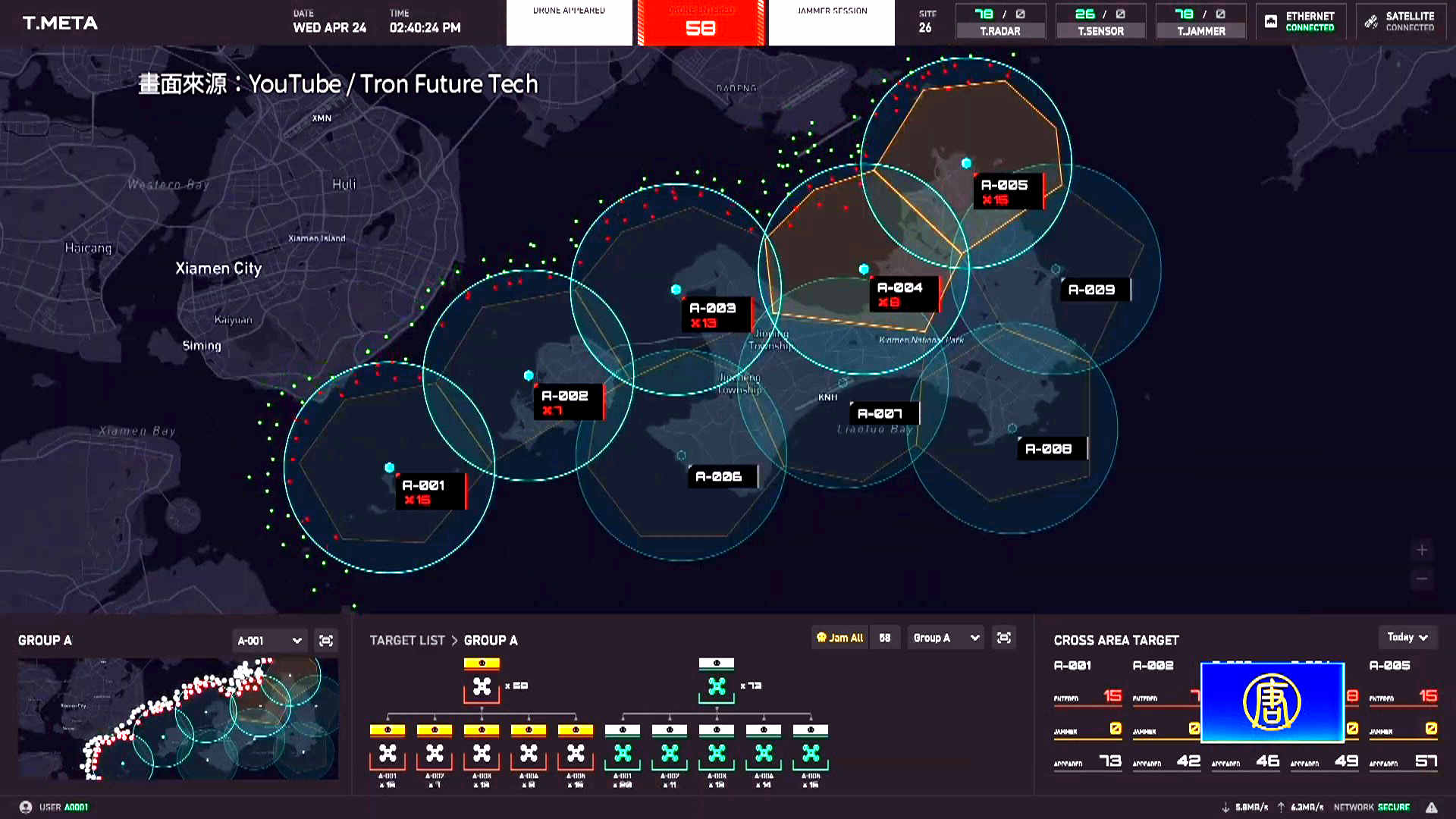Click fullscreen icon in Group A panel

(x=326, y=641)
